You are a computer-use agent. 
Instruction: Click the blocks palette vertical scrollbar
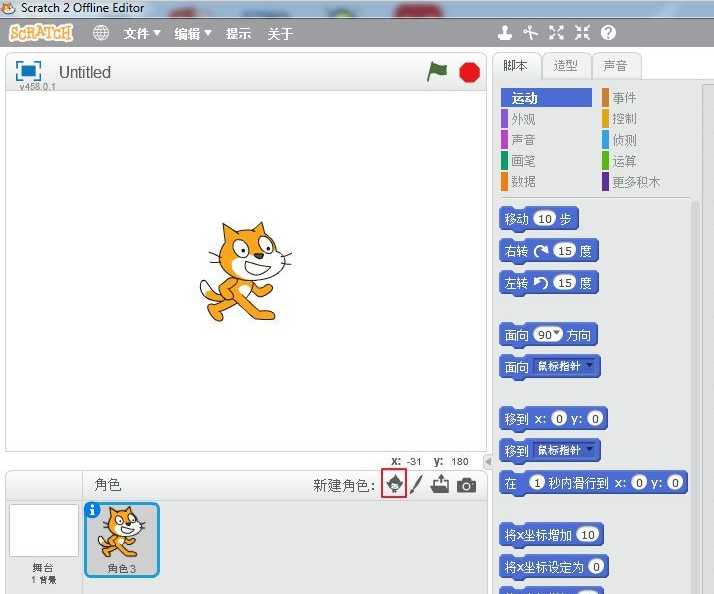(695, 396)
